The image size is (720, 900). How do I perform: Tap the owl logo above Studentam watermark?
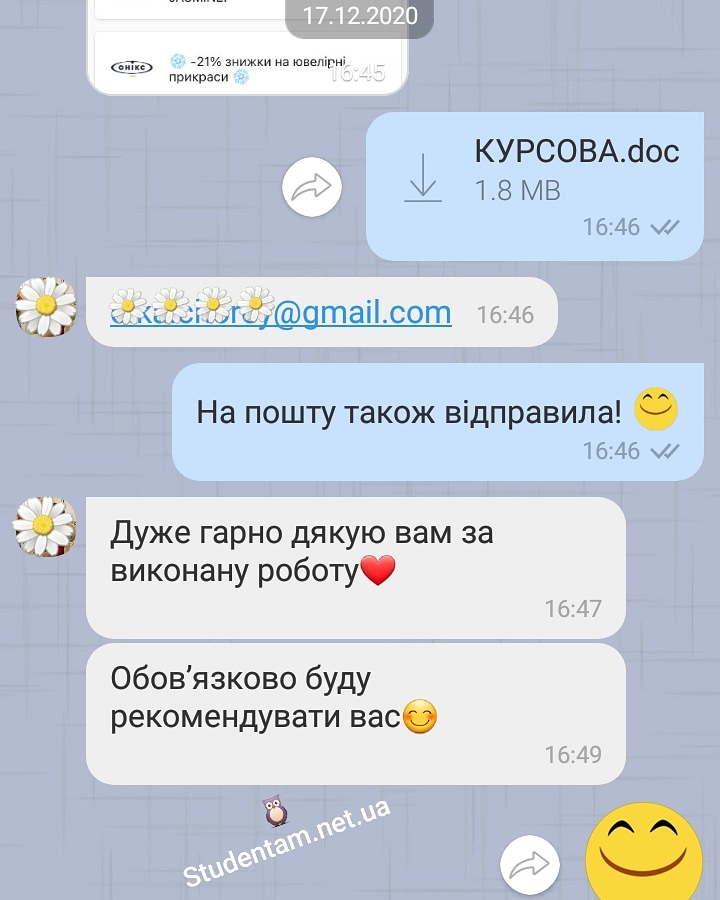point(276,810)
